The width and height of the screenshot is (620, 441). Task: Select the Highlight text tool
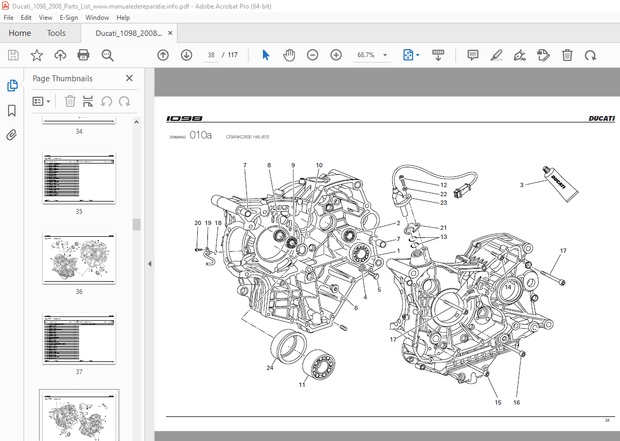(x=496, y=55)
